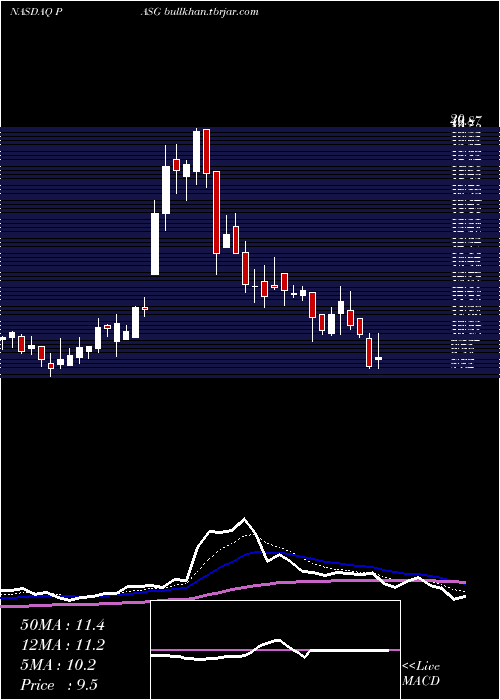Click the last candlestick on the chart
The width and height of the screenshot is (500, 700).
coord(379,358)
